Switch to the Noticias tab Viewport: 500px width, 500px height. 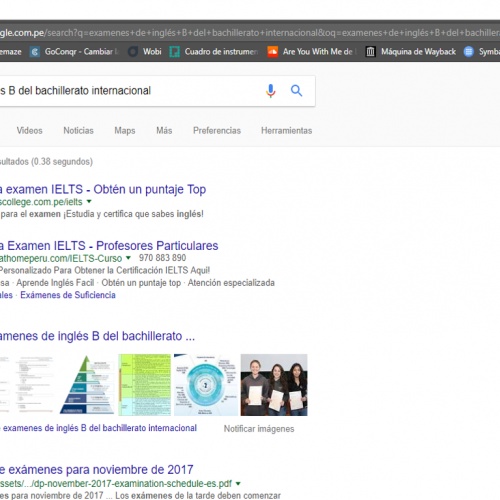coord(78,131)
